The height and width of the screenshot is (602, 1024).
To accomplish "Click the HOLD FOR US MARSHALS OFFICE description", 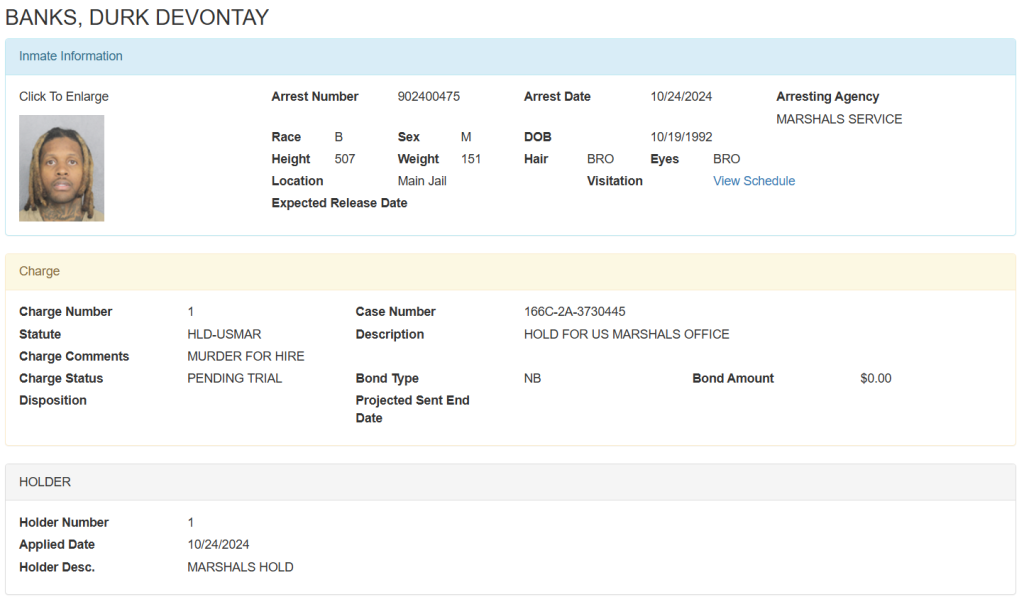I will [x=626, y=334].
